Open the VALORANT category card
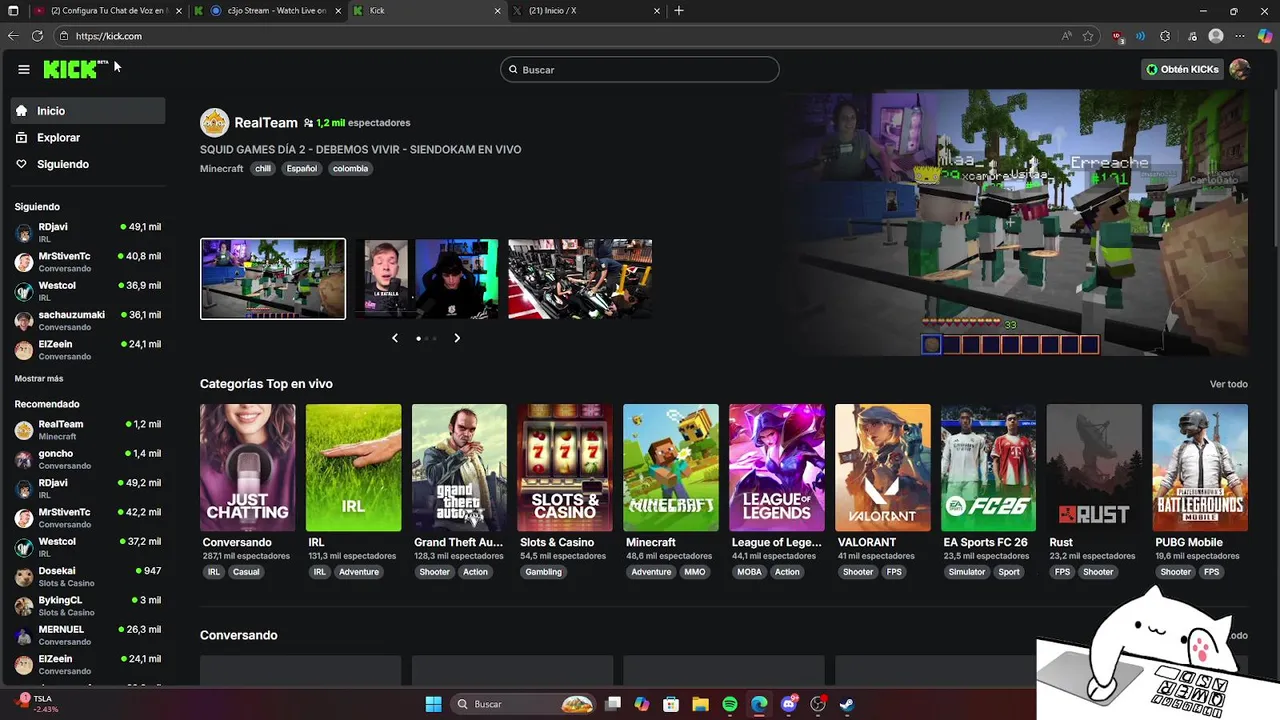 (883, 467)
